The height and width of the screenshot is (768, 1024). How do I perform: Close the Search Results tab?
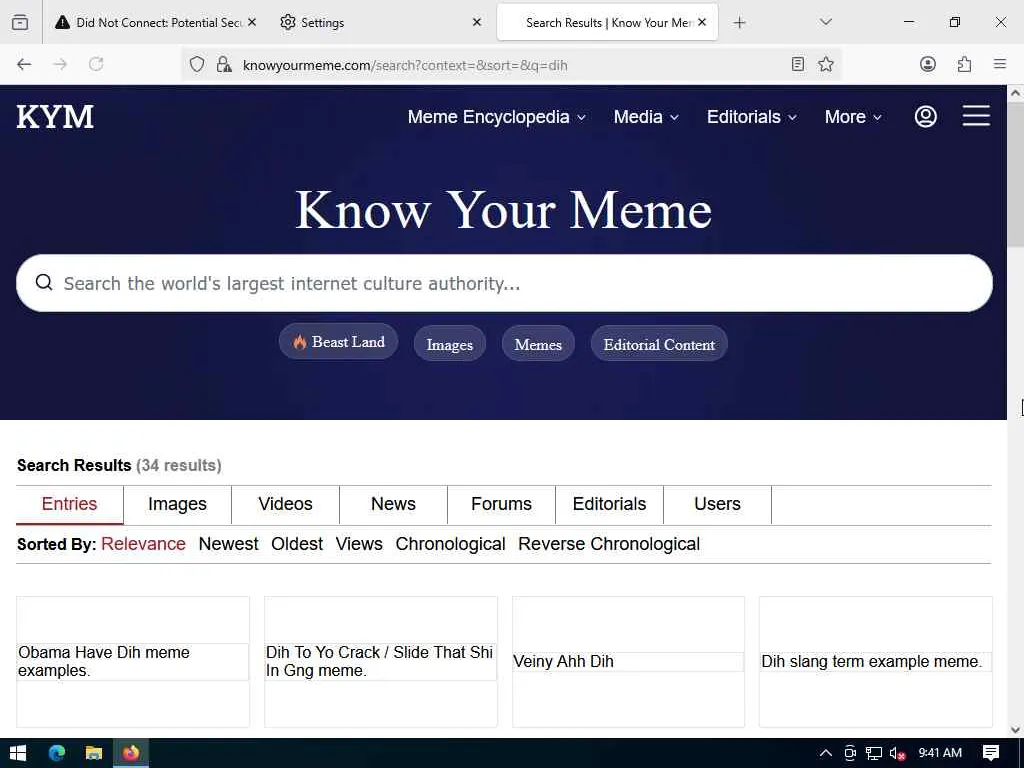point(702,22)
